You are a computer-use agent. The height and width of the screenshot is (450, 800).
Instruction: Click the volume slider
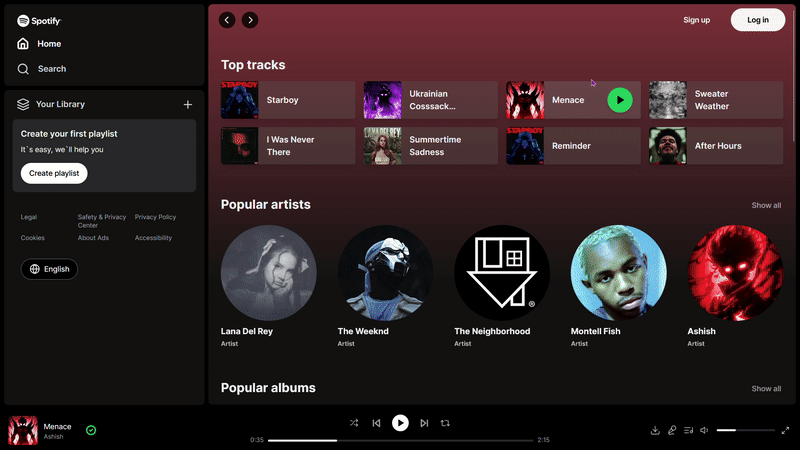pos(745,430)
